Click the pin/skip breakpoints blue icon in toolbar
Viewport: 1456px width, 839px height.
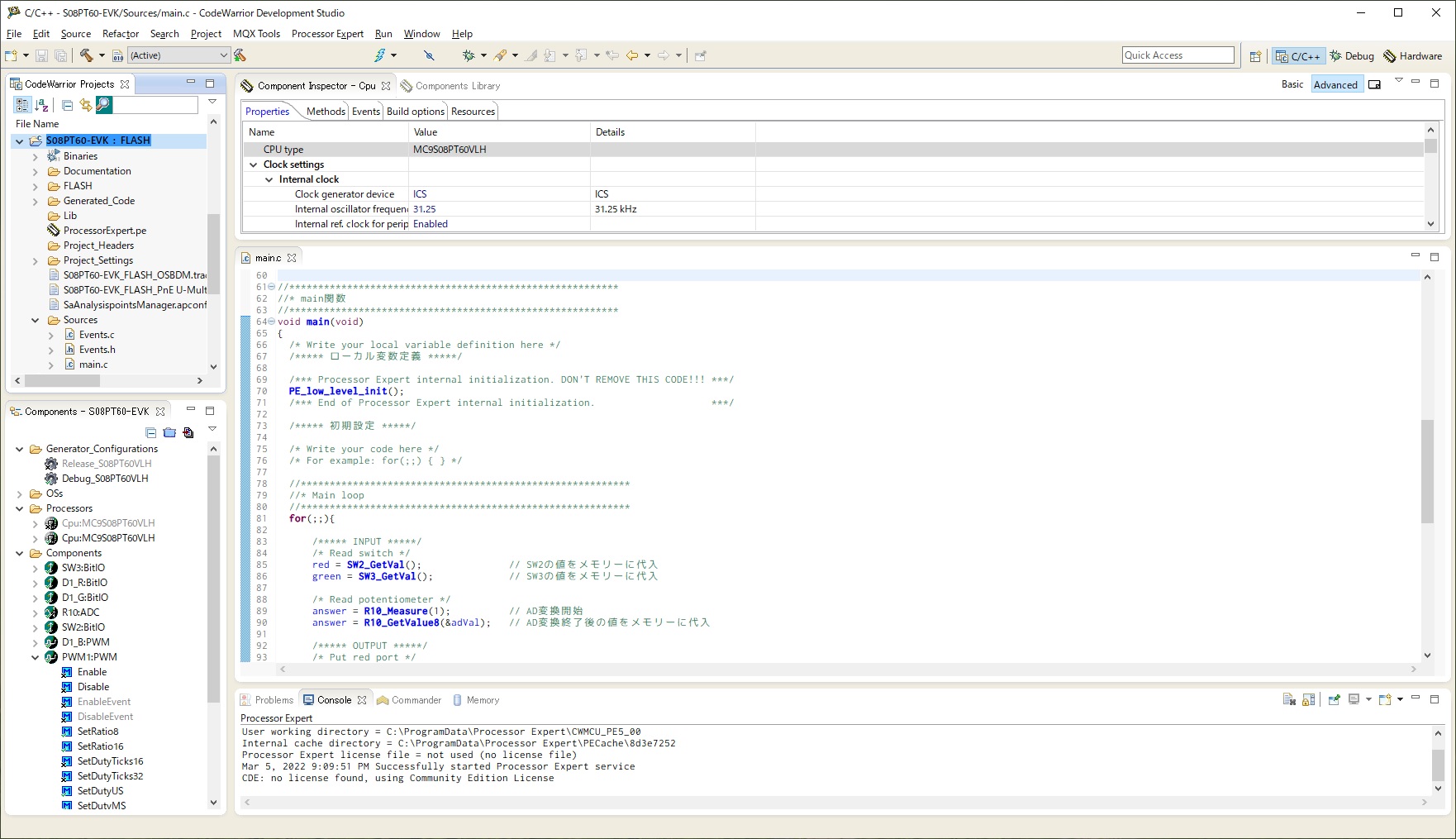[429, 55]
